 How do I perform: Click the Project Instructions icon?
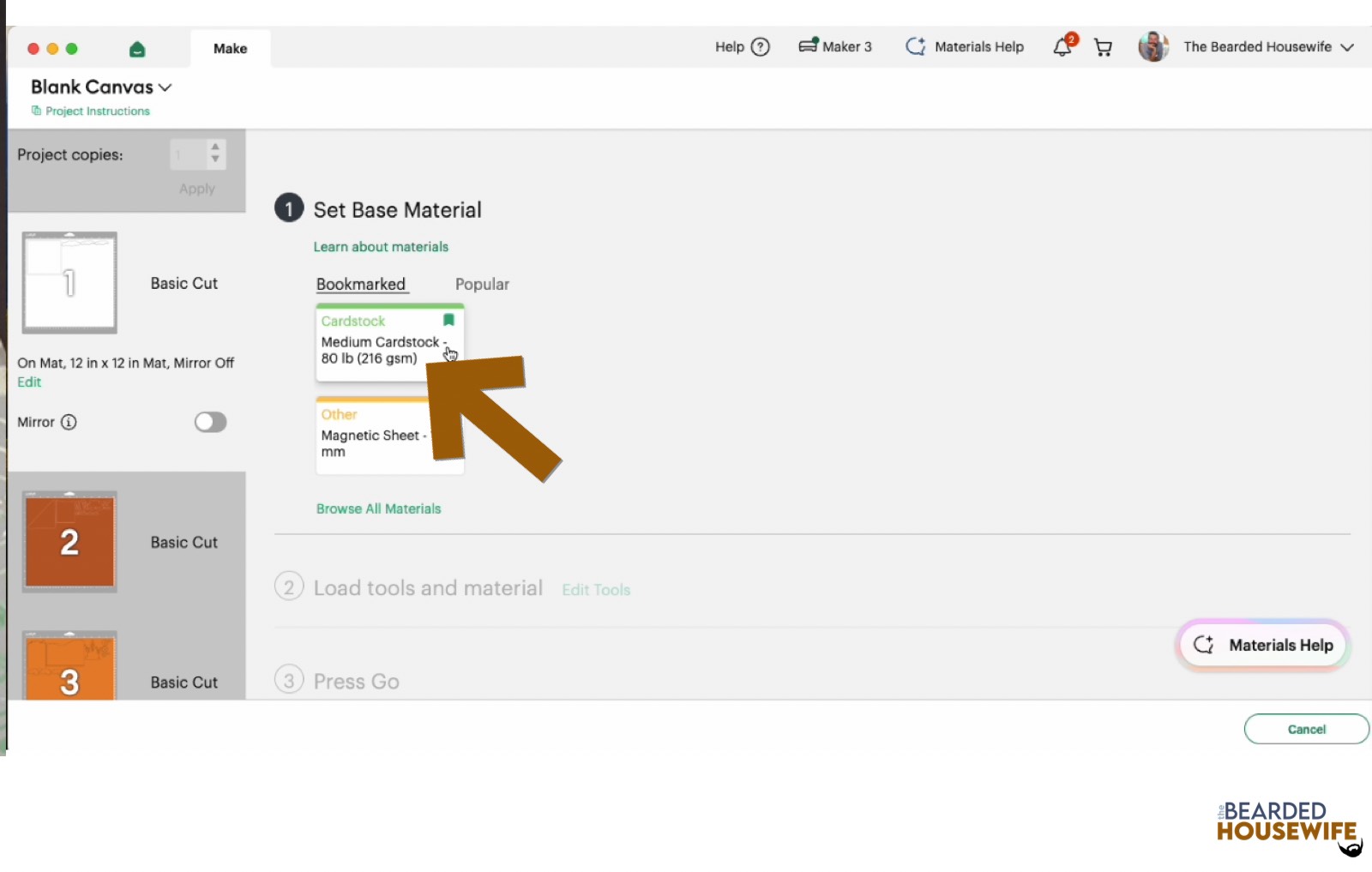(36, 111)
